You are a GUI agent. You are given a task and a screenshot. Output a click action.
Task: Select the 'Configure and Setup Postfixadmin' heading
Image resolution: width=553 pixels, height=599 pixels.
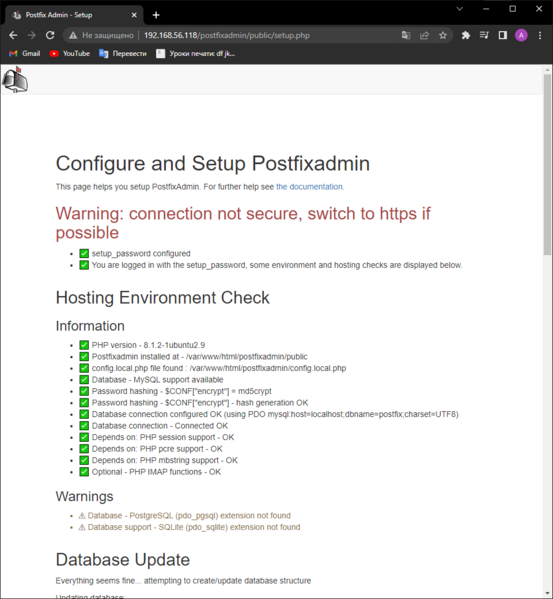point(213,164)
